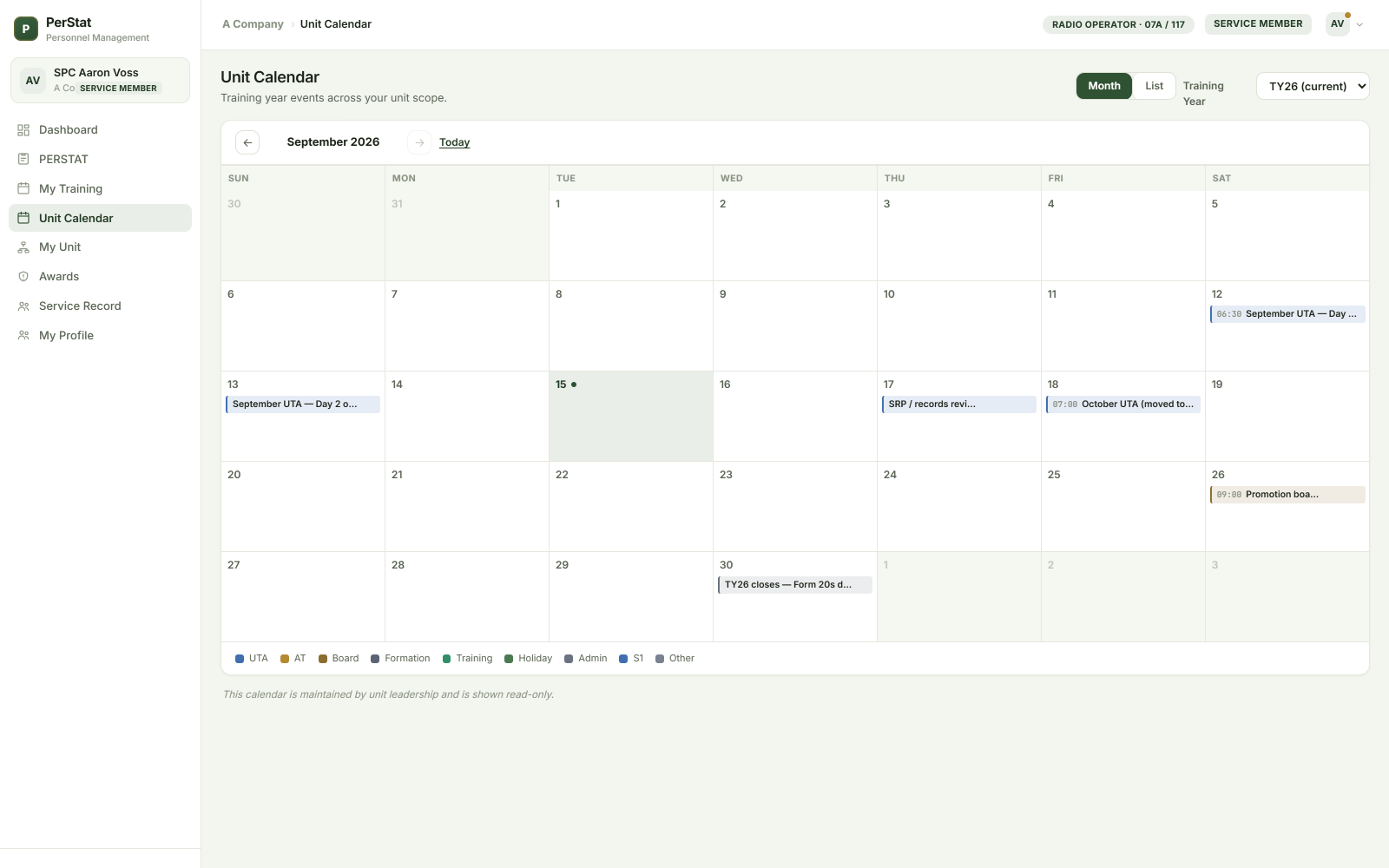The image size is (1389, 868).
Task: Open September UTA — Day event on 12th
Action: (1287, 314)
